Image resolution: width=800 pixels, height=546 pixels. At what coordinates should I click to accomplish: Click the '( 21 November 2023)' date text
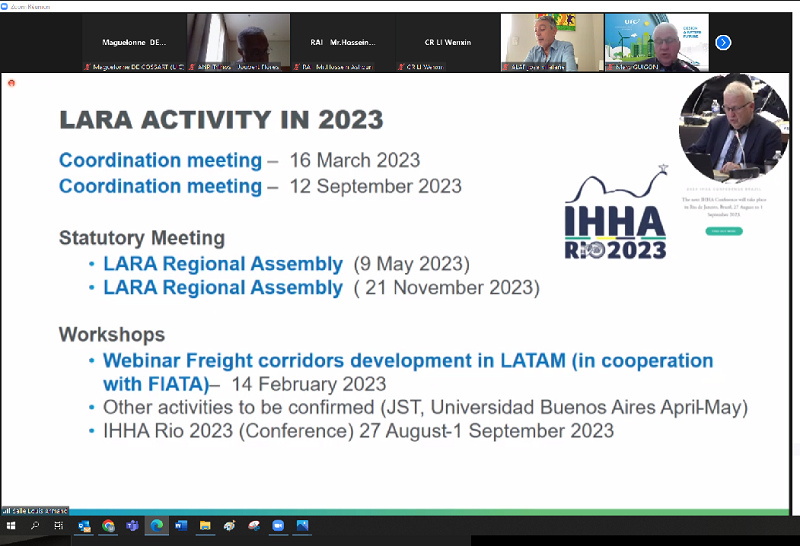tap(447, 288)
